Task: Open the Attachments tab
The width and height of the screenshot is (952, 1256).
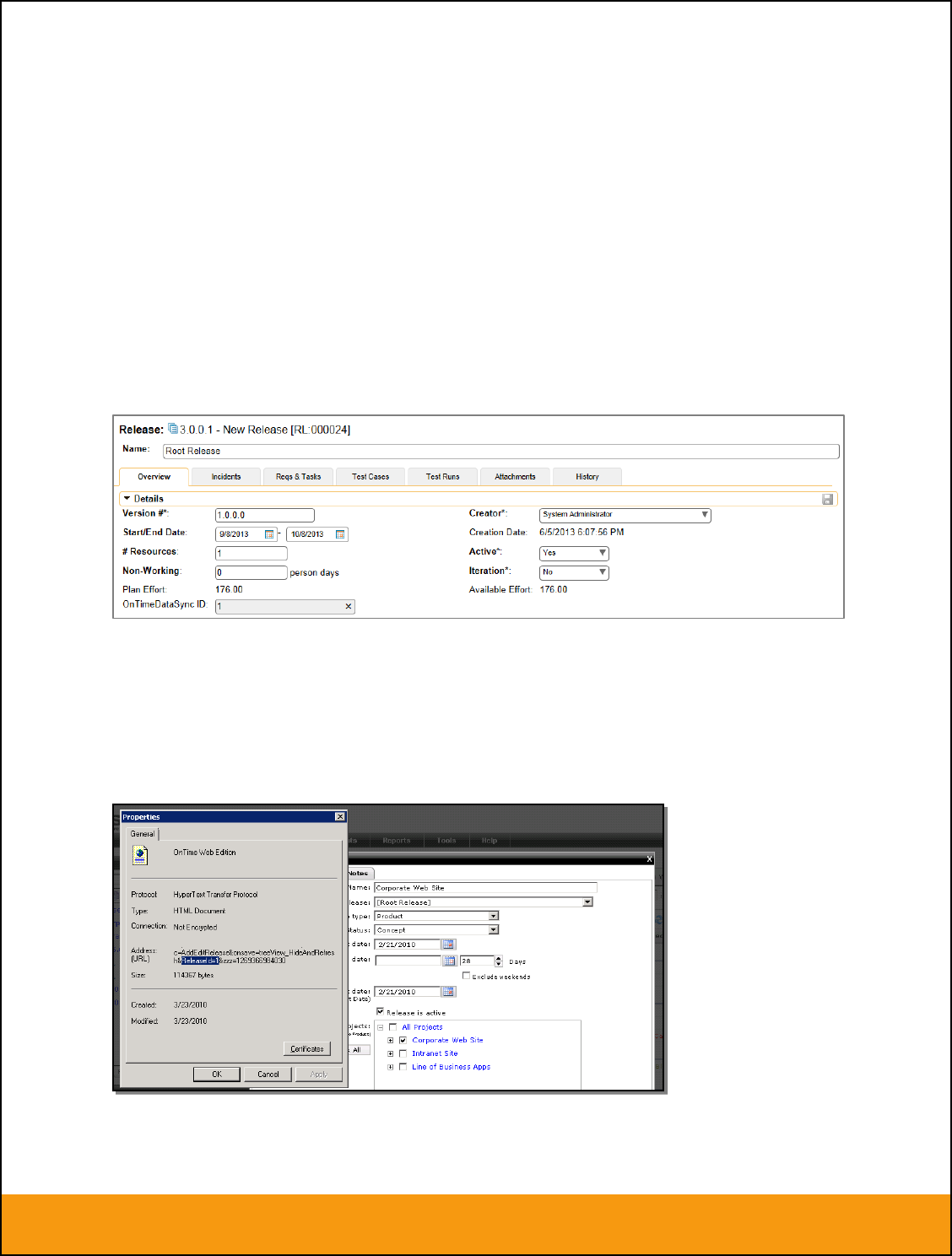Action: point(515,477)
